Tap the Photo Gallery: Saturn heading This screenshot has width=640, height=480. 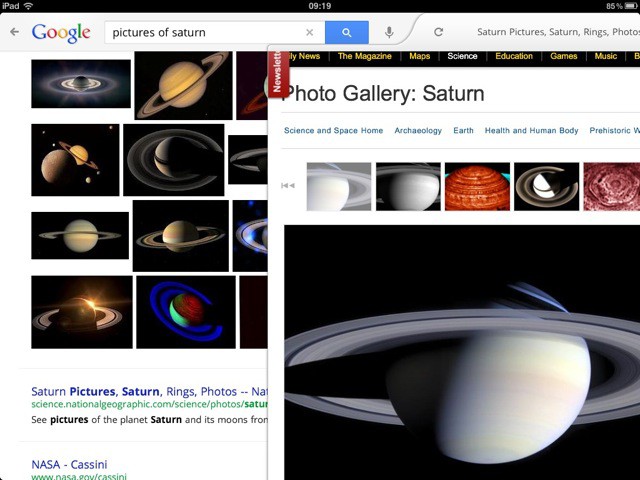(x=382, y=93)
